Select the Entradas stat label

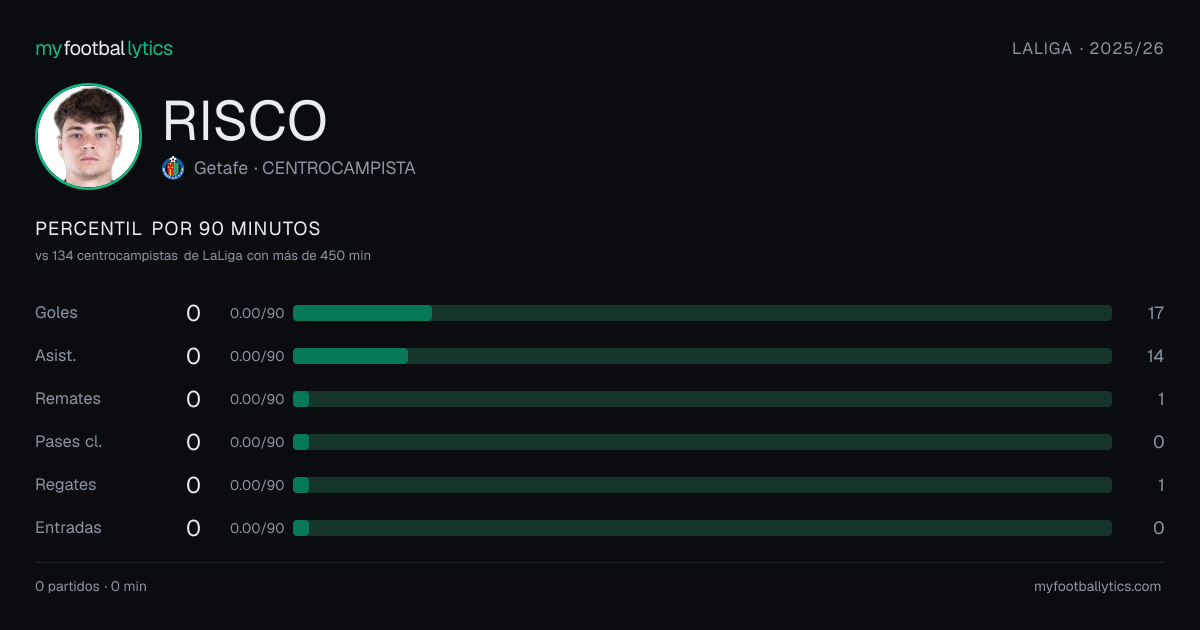click(68, 528)
